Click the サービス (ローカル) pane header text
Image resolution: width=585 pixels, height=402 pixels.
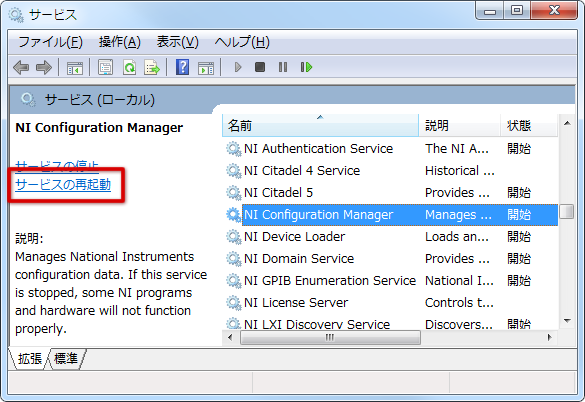coord(100,100)
